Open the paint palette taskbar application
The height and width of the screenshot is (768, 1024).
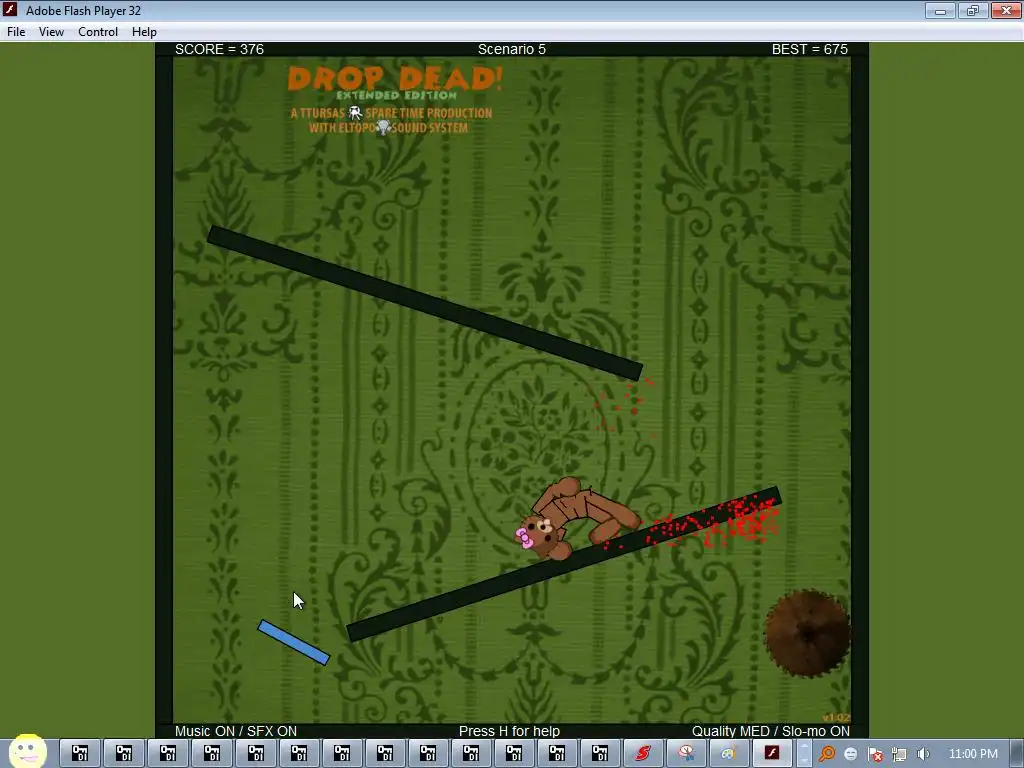click(x=729, y=753)
